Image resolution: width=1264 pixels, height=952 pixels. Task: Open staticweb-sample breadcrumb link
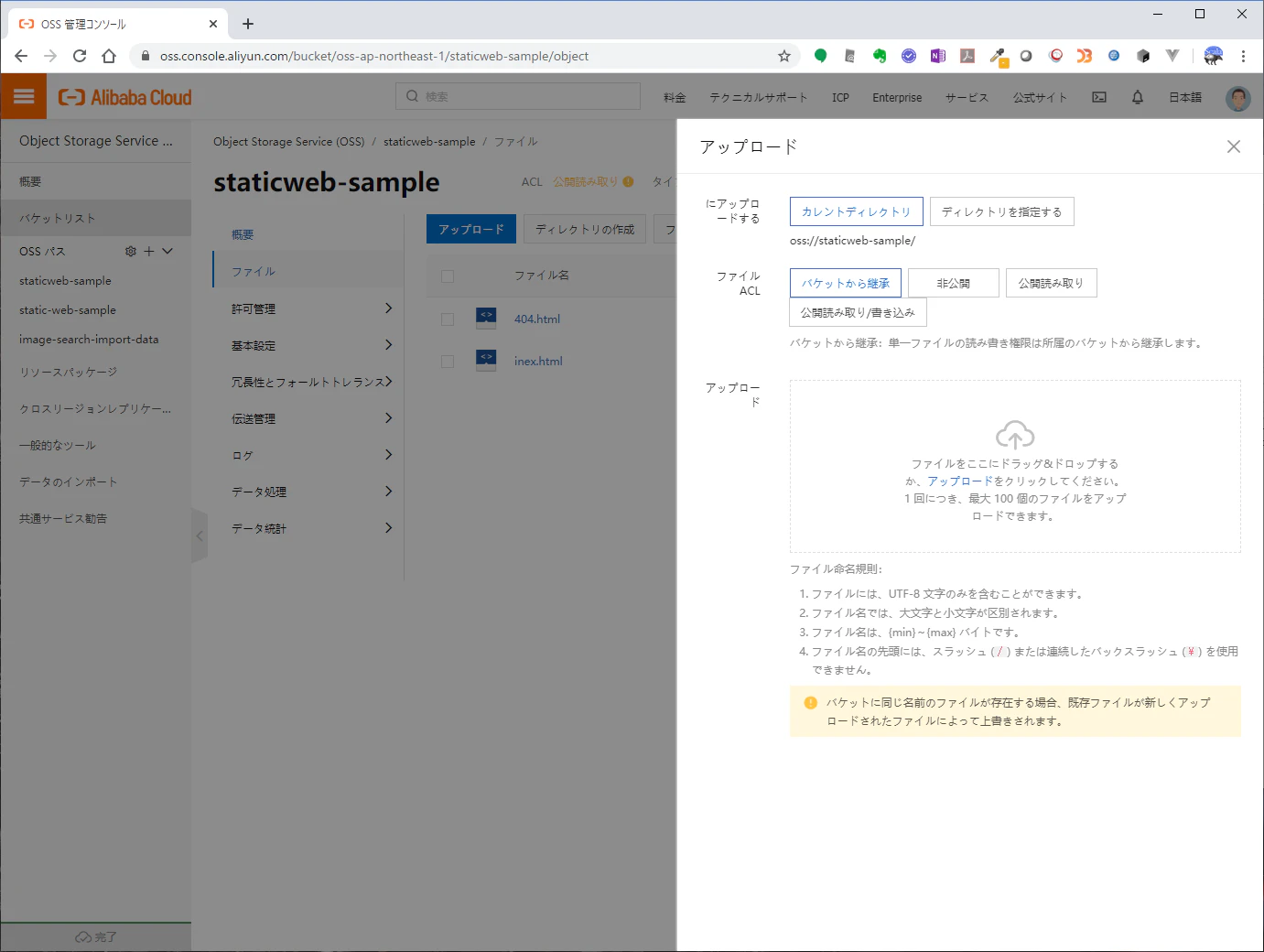429,142
